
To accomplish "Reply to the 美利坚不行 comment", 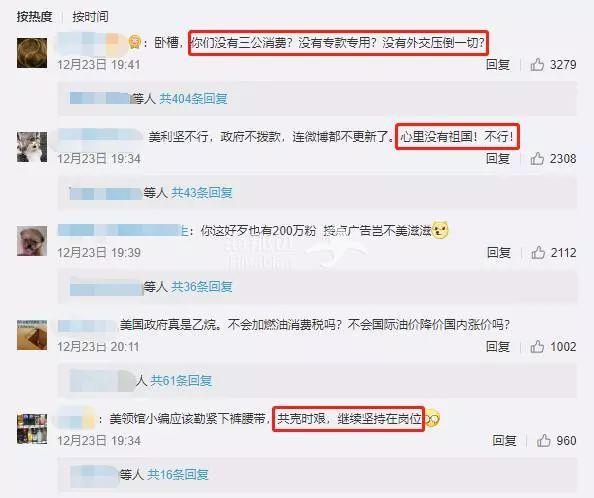I will pyautogui.click(x=498, y=159).
